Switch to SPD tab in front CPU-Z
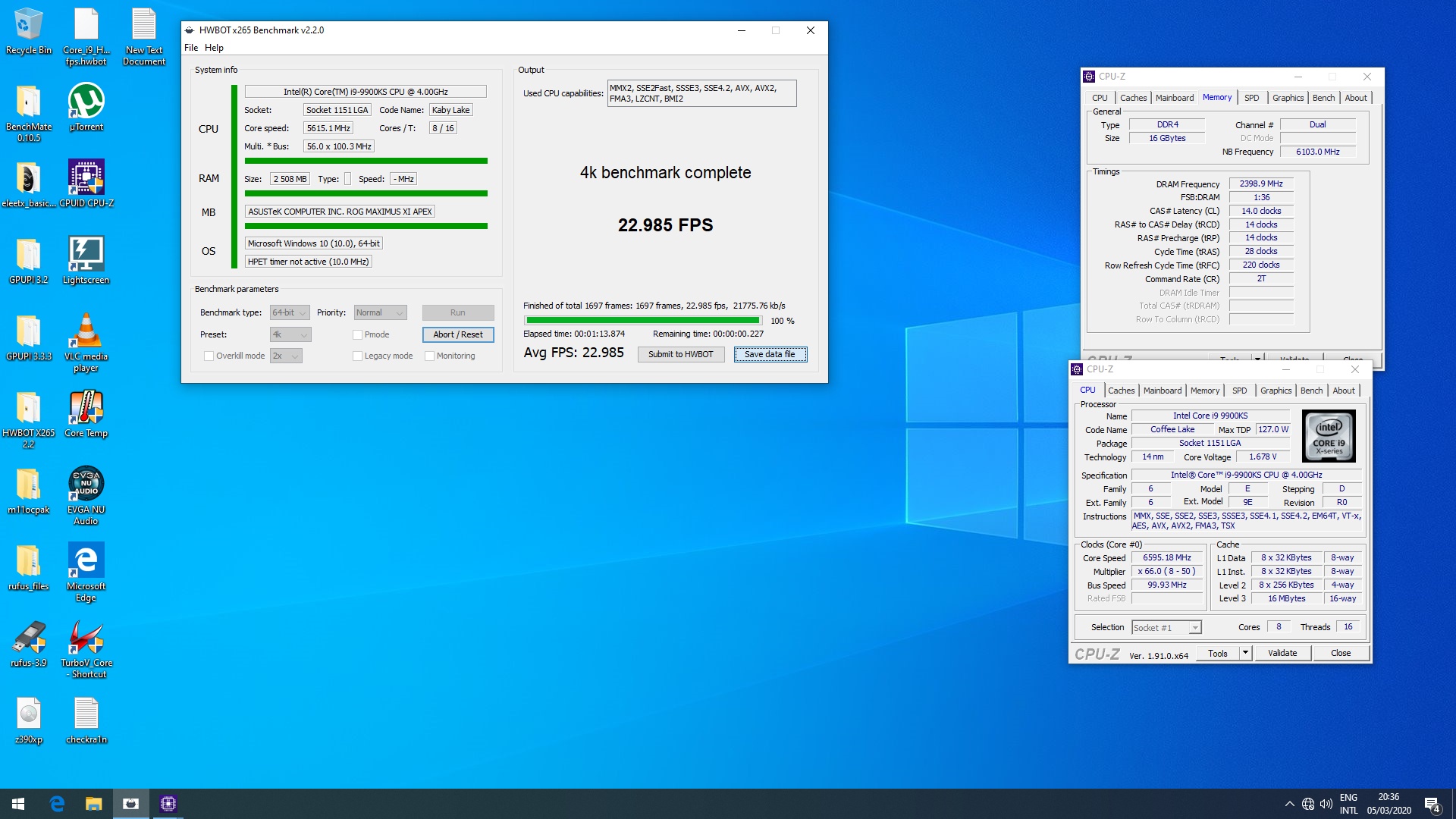Viewport: 1456px width, 819px height. pyautogui.click(x=1239, y=391)
